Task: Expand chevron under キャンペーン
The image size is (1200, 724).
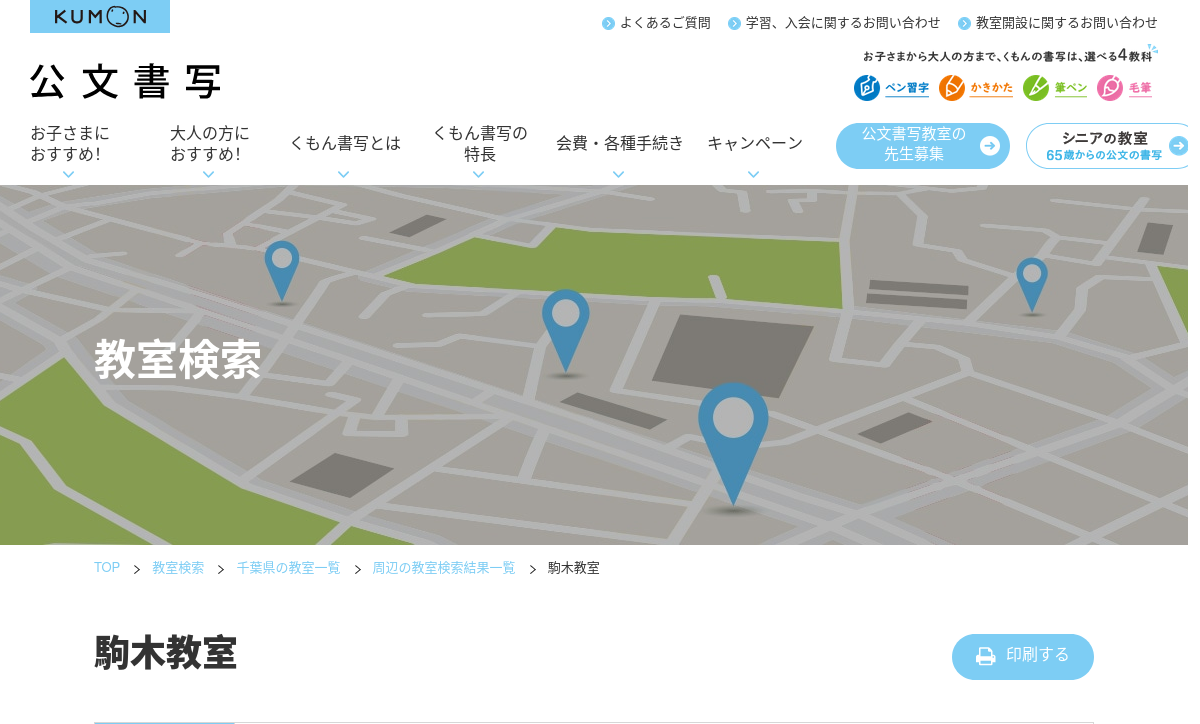Action: (x=753, y=175)
